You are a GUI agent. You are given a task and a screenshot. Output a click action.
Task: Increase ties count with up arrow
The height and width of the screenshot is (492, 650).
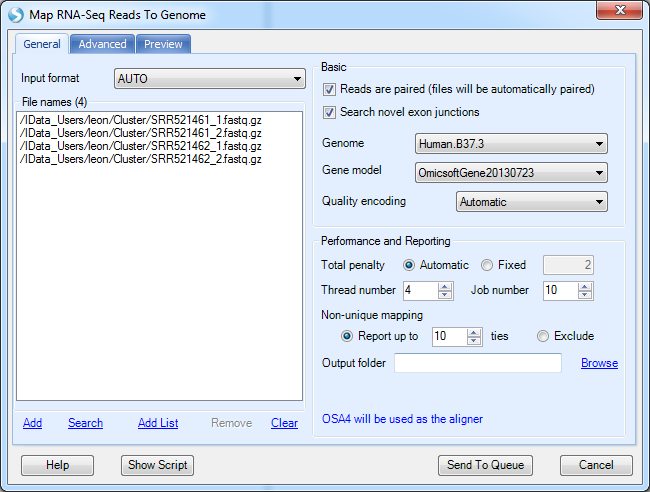coord(473,332)
